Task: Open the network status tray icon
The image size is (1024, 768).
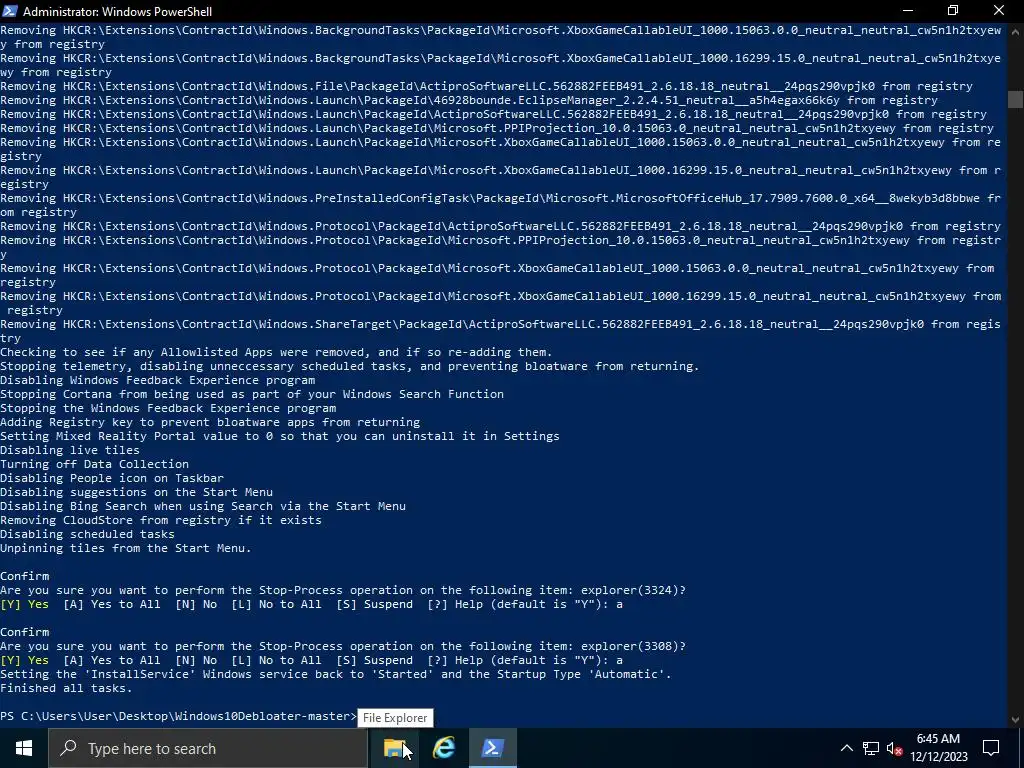Action: click(x=871, y=748)
